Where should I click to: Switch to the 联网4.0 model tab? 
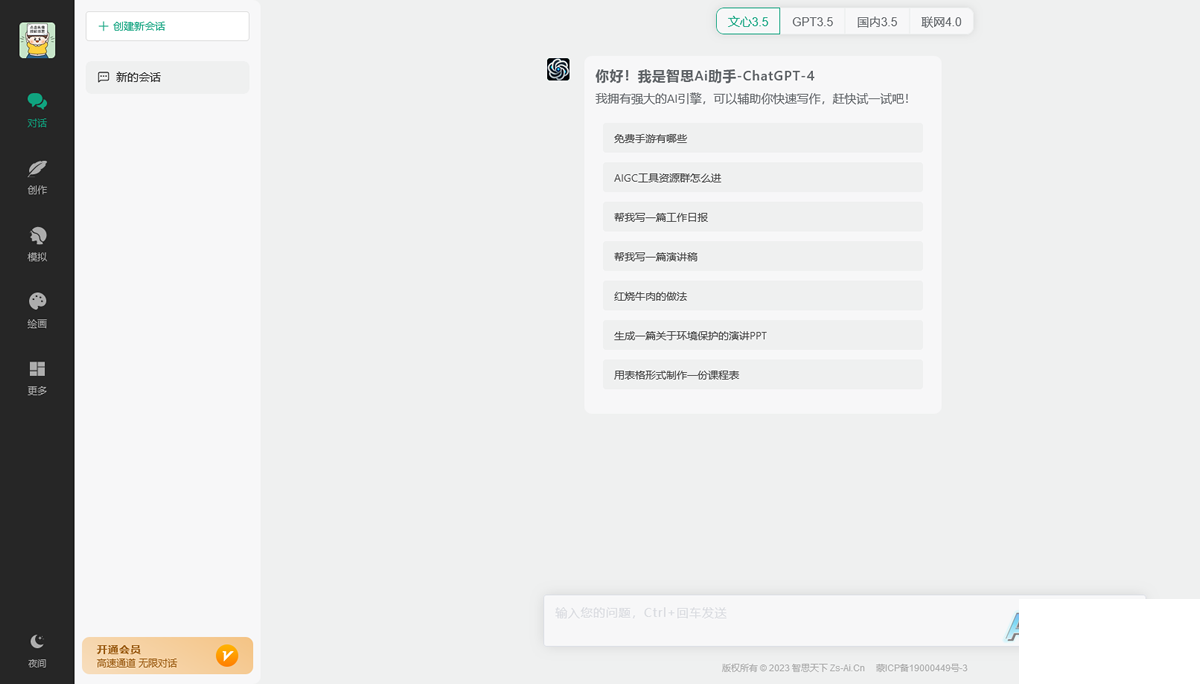tap(941, 21)
